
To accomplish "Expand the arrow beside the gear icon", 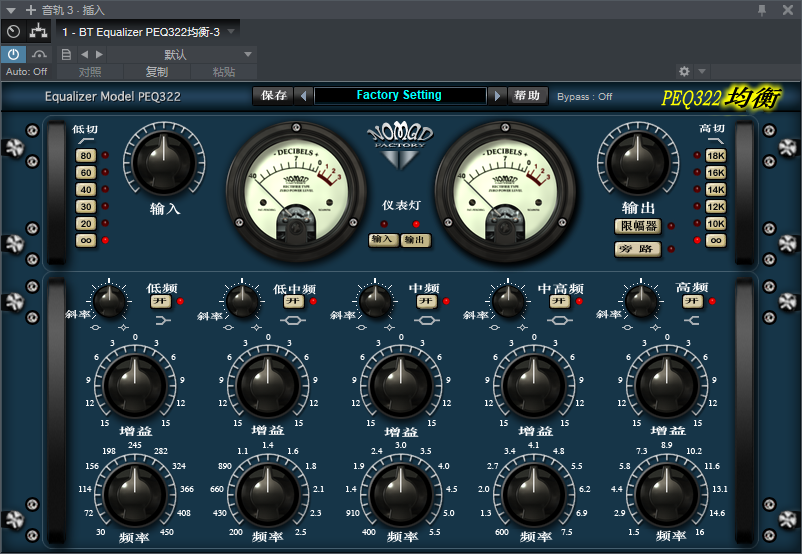I will [x=702, y=72].
